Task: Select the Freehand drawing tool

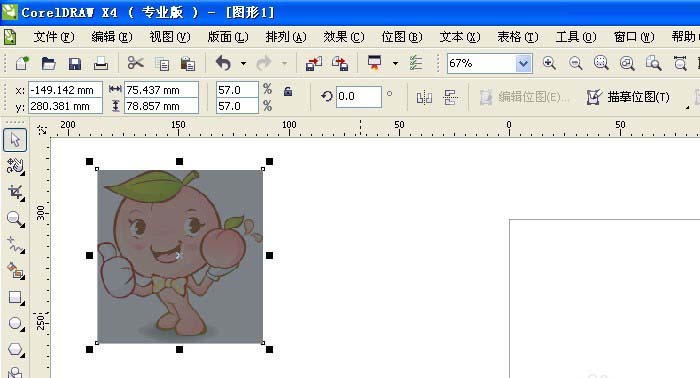Action: coord(15,245)
